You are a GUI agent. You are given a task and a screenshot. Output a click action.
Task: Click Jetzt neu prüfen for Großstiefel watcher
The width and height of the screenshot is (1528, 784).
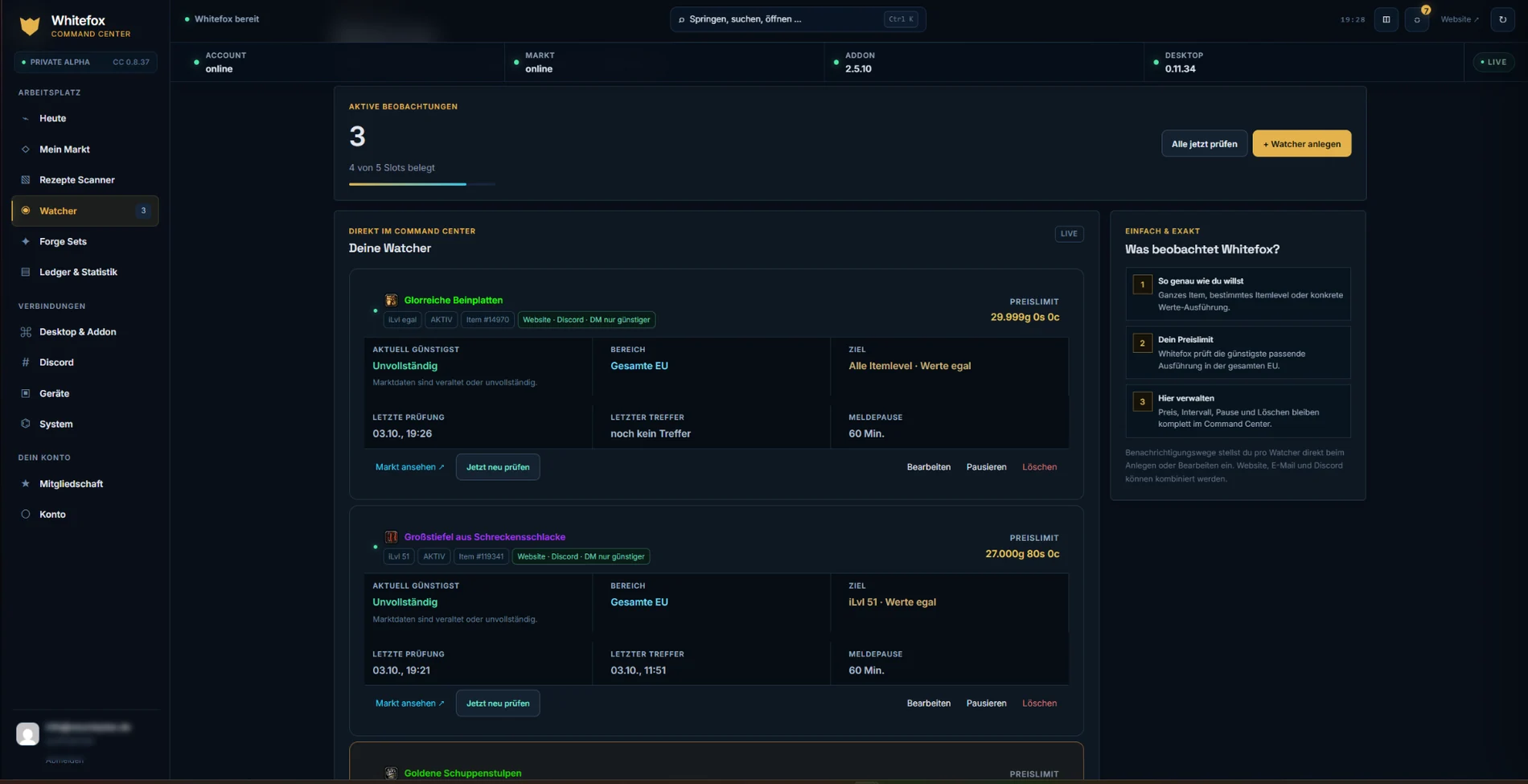[x=498, y=704]
